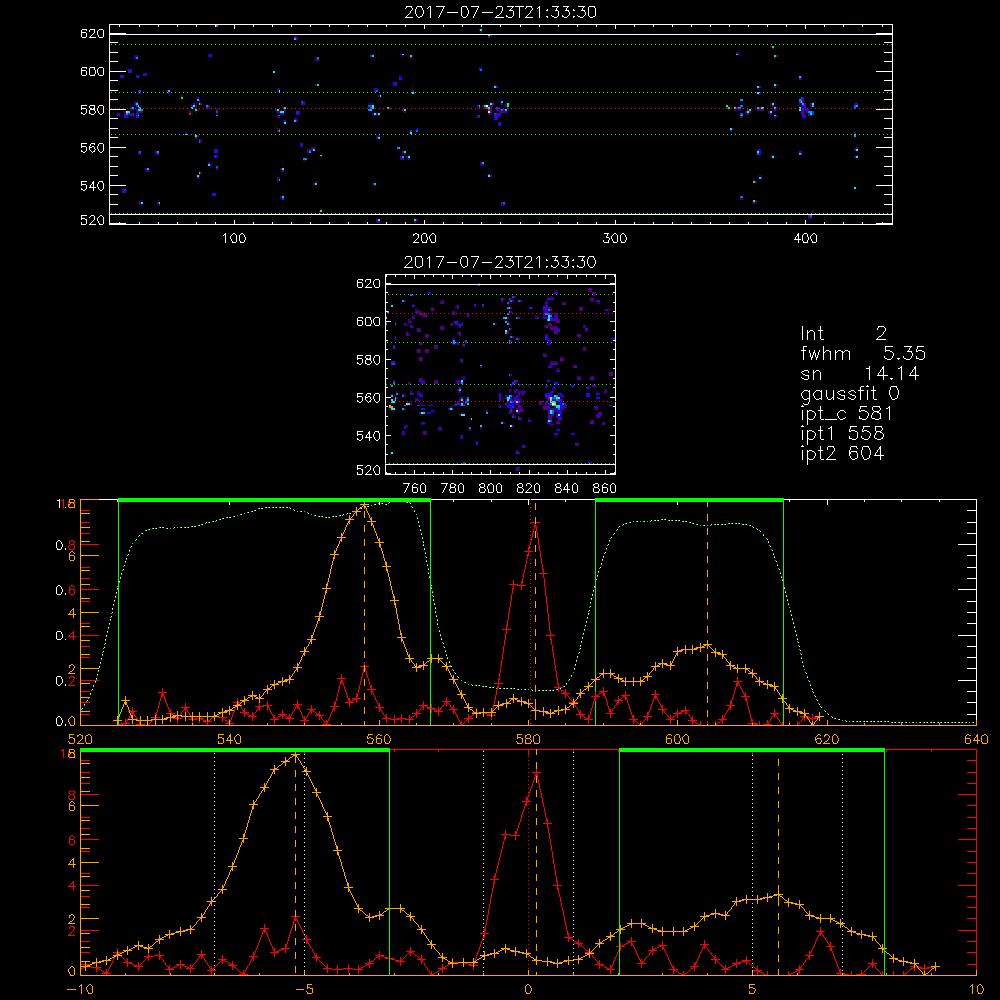Click x-axis label 200 in top image plot
Image resolution: width=1000 pixels, height=1000 pixels.
(424, 239)
